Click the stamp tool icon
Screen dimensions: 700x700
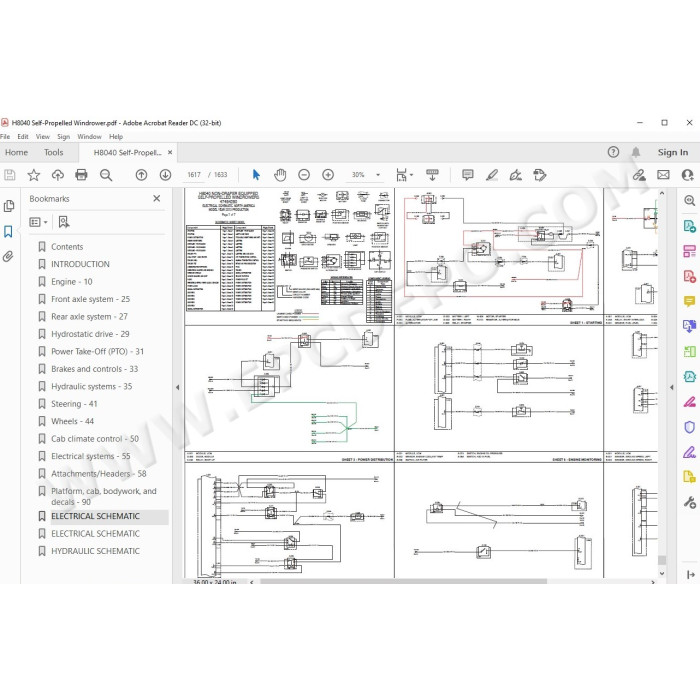point(540,175)
